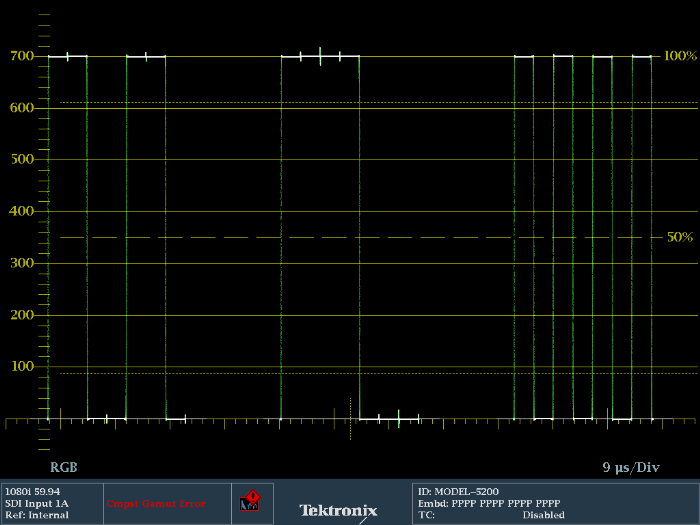Click the 500 graticule scale label
This screenshot has height=525, width=700.
coord(22,159)
